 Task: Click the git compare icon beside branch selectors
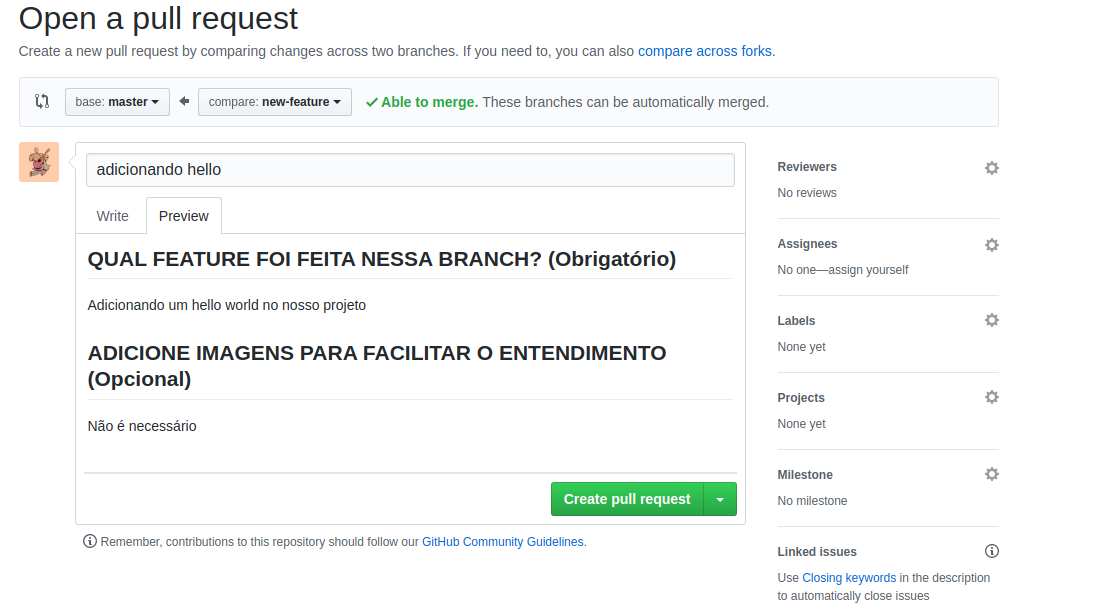[40, 101]
